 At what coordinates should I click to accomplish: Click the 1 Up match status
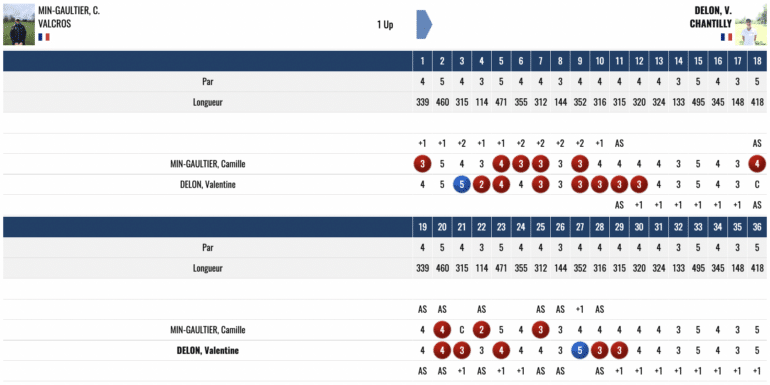[385, 25]
